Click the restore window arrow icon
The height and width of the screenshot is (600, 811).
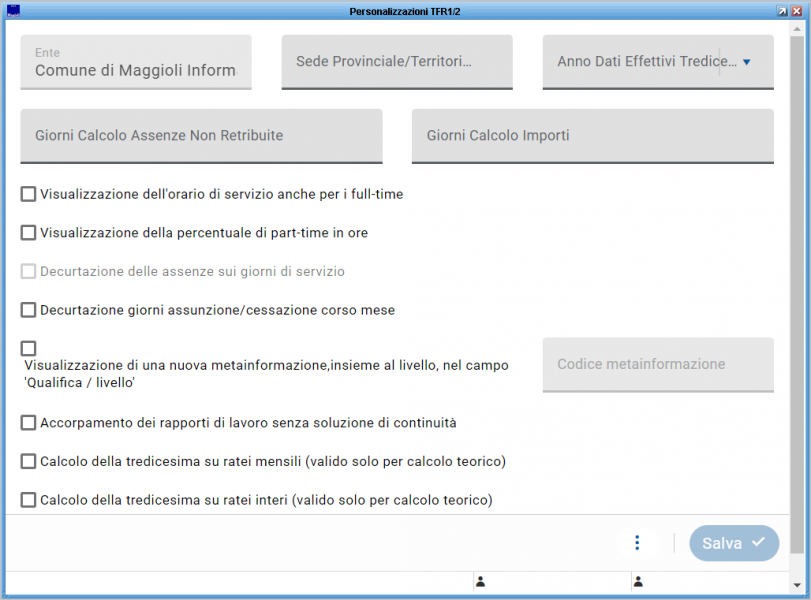[x=782, y=11]
